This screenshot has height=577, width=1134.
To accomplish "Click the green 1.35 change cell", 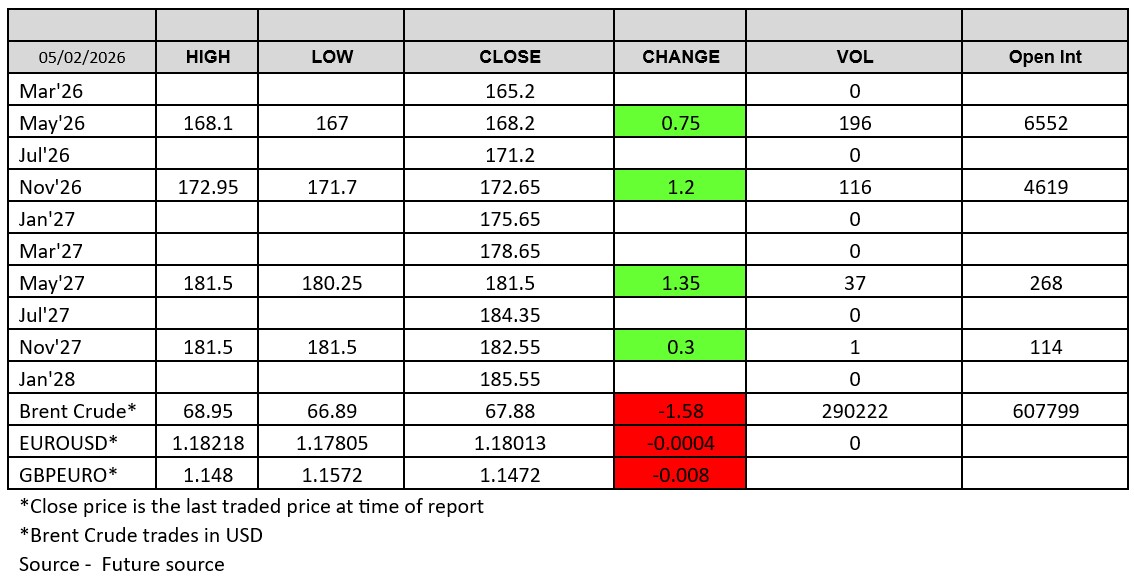I will [680, 283].
